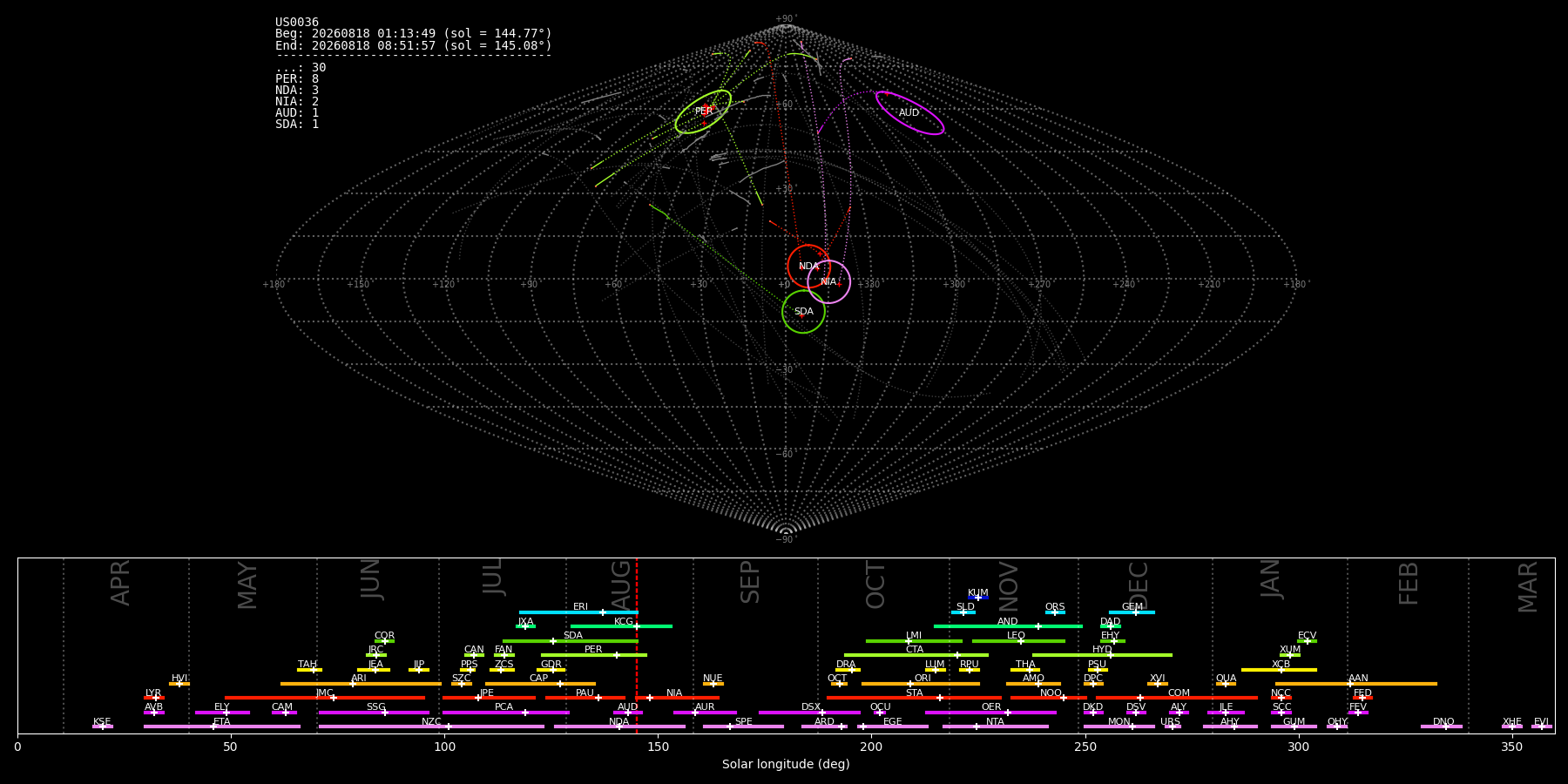Click the pink NZC shower bar

[431, 727]
